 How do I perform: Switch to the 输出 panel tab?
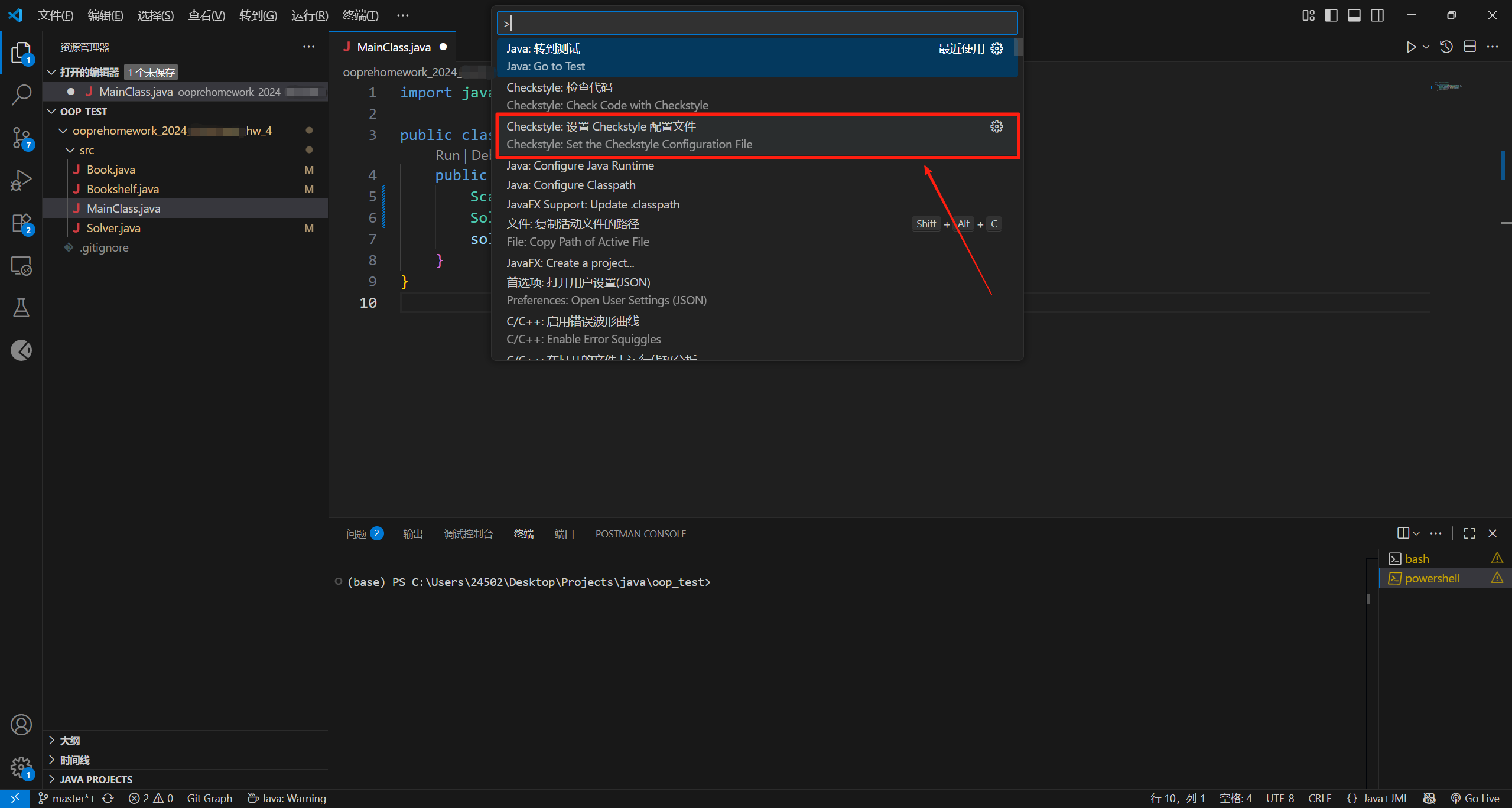point(412,534)
